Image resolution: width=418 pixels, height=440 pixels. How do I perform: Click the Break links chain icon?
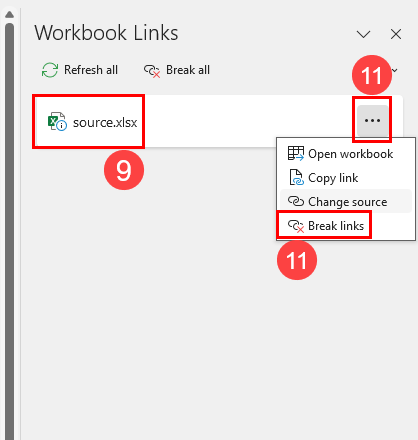(296, 226)
